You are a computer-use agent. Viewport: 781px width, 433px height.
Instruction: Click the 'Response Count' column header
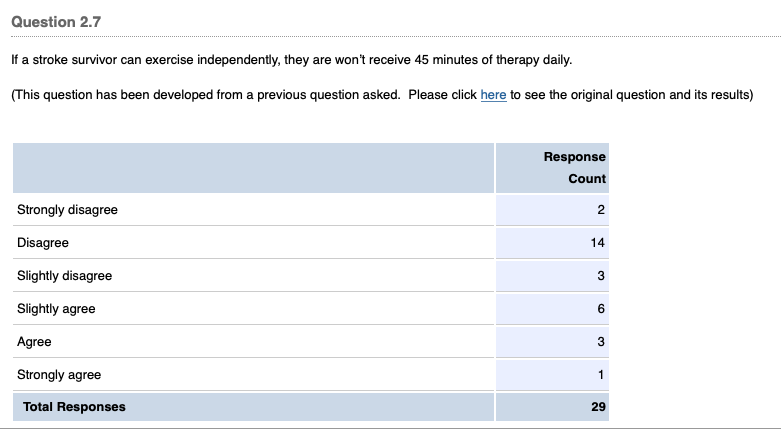[x=574, y=168]
